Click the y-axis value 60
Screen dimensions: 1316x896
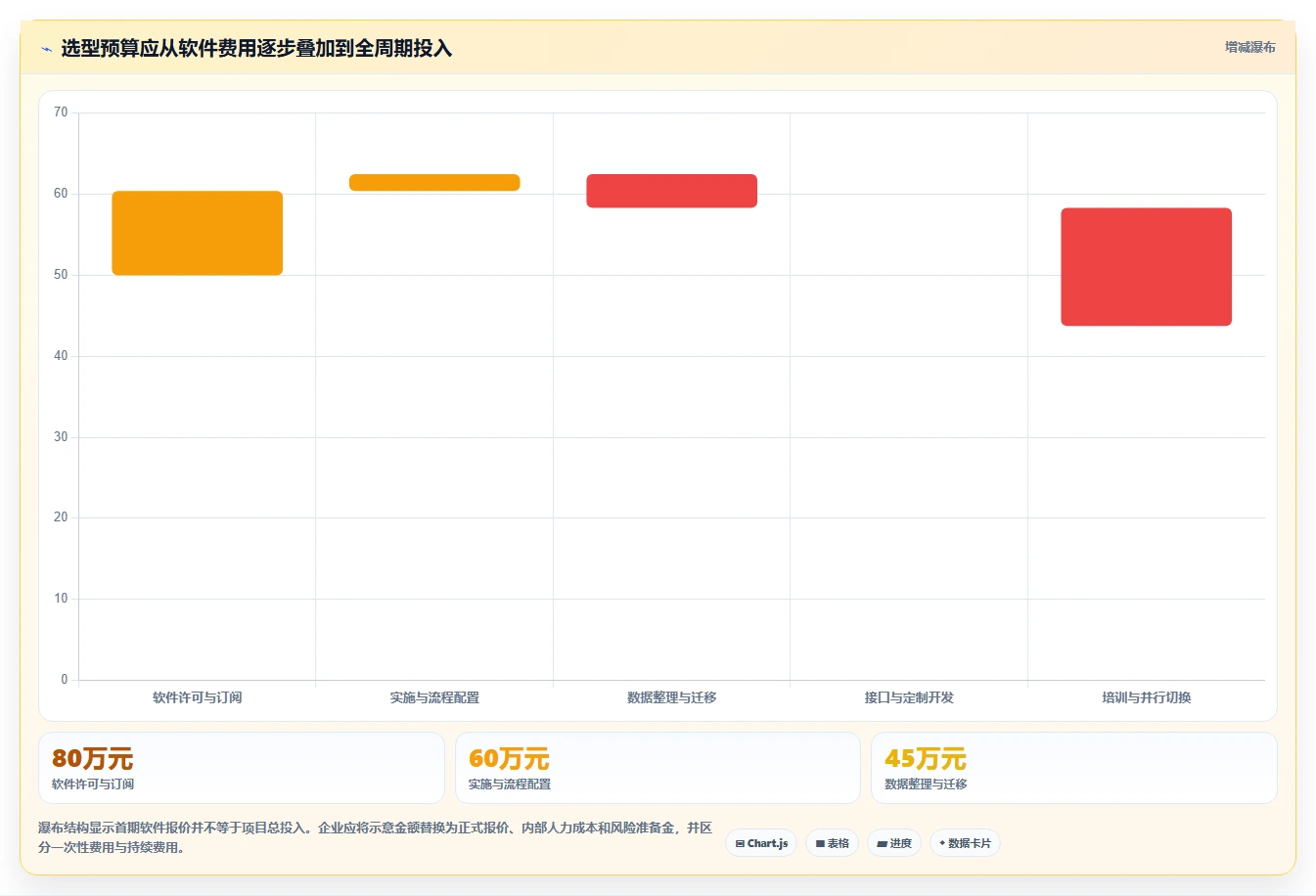[x=61, y=194]
